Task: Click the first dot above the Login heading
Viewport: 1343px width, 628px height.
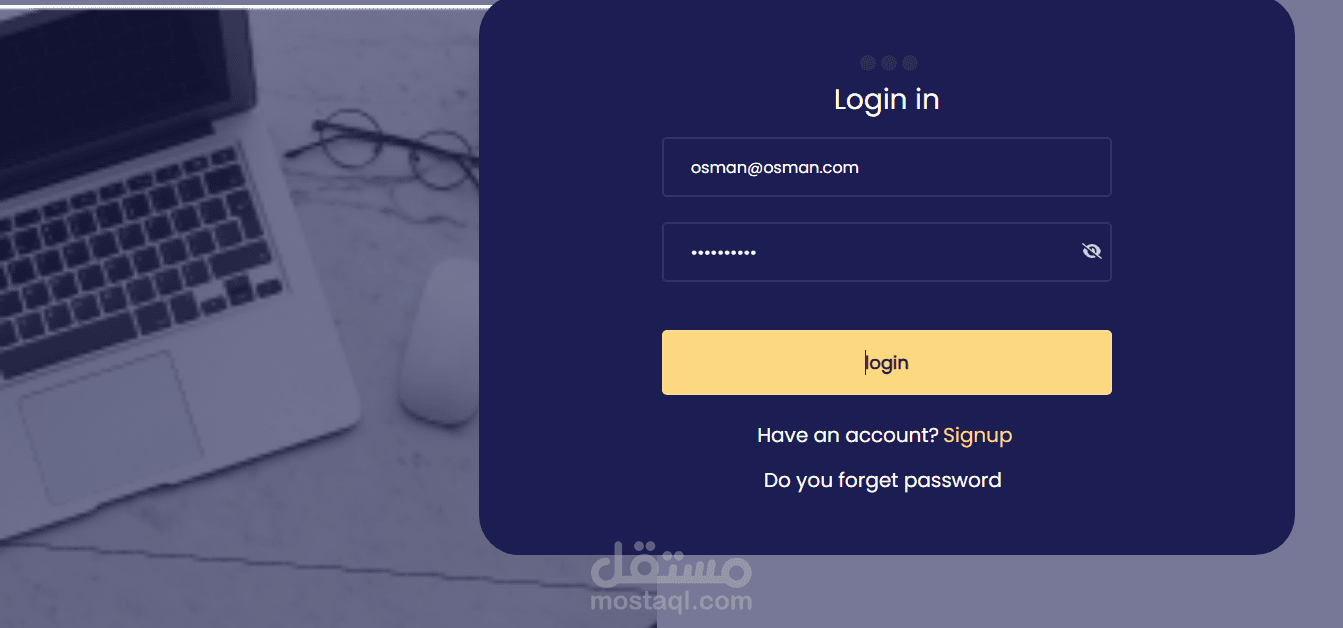Action: 868,63
